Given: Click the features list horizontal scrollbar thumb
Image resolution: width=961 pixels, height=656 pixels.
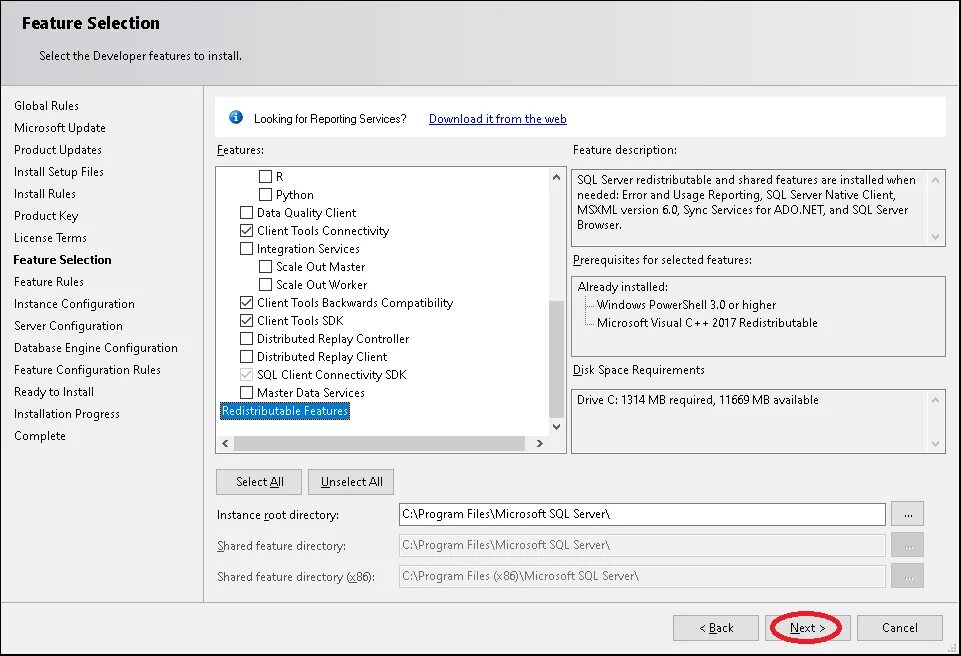Looking at the screenshot, I should (379, 443).
